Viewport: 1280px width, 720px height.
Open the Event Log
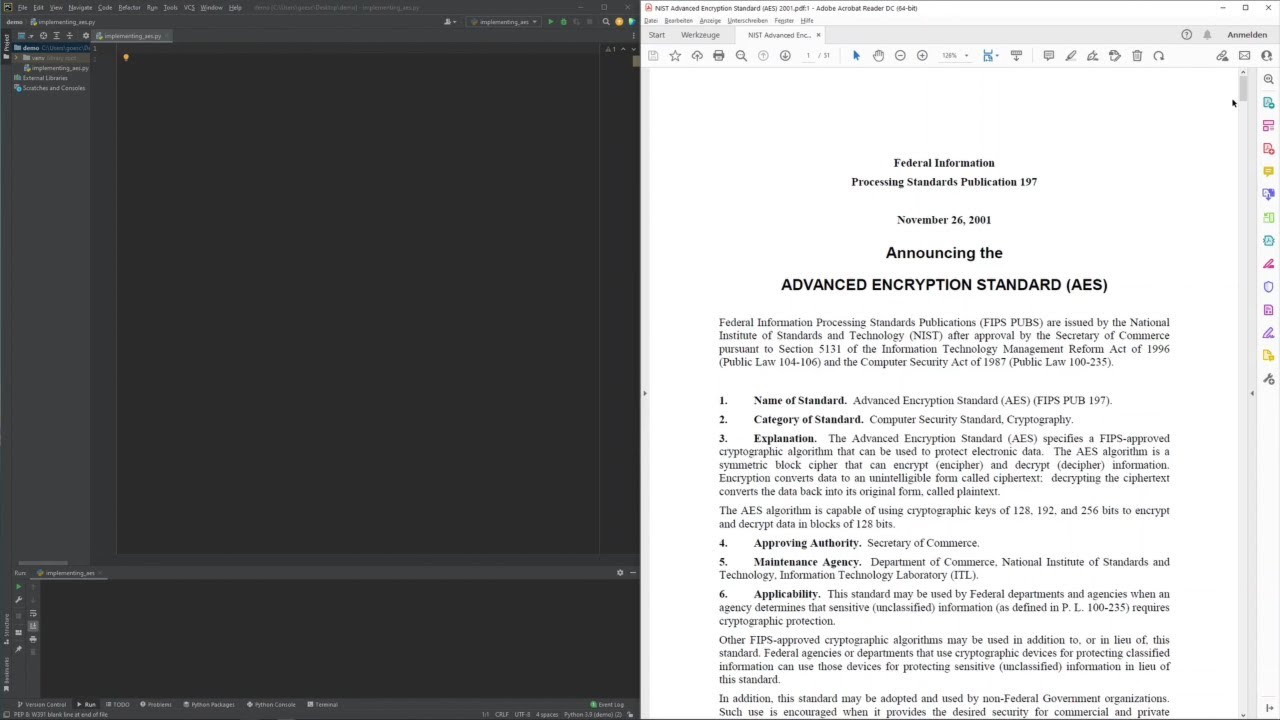[x=607, y=704]
